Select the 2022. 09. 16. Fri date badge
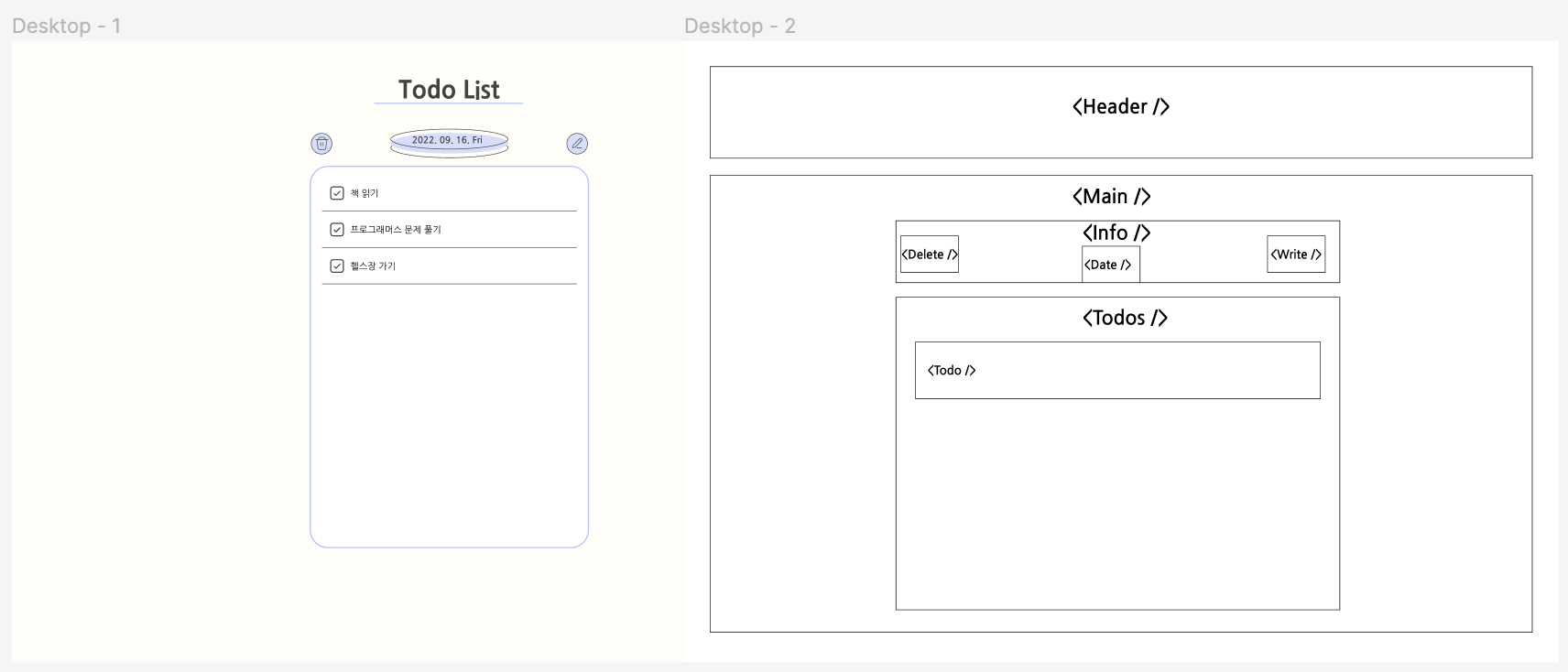The width and height of the screenshot is (1568, 672). [x=449, y=140]
